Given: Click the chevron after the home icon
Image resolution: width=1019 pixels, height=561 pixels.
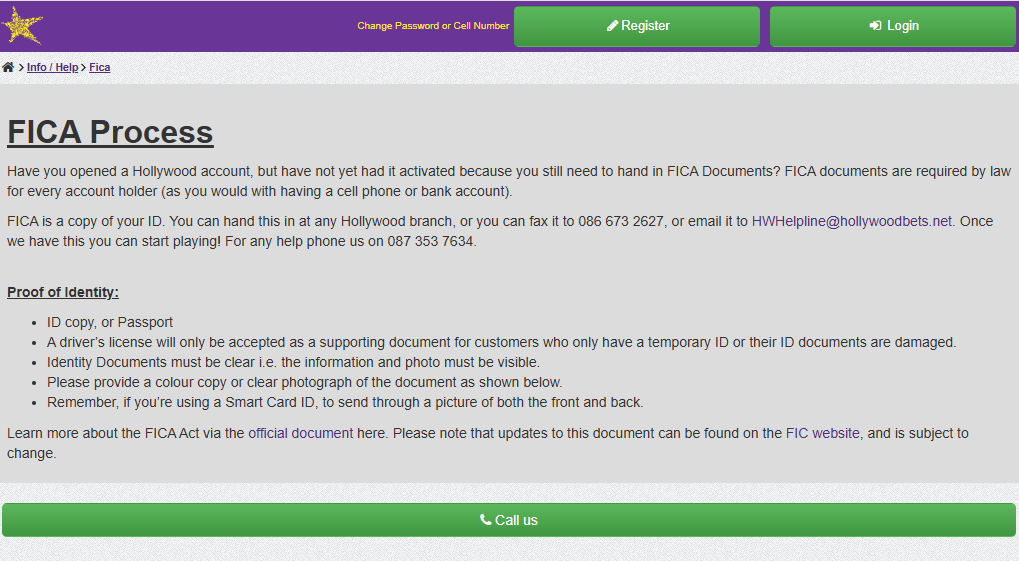Looking at the screenshot, I should (x=21, y=68).
